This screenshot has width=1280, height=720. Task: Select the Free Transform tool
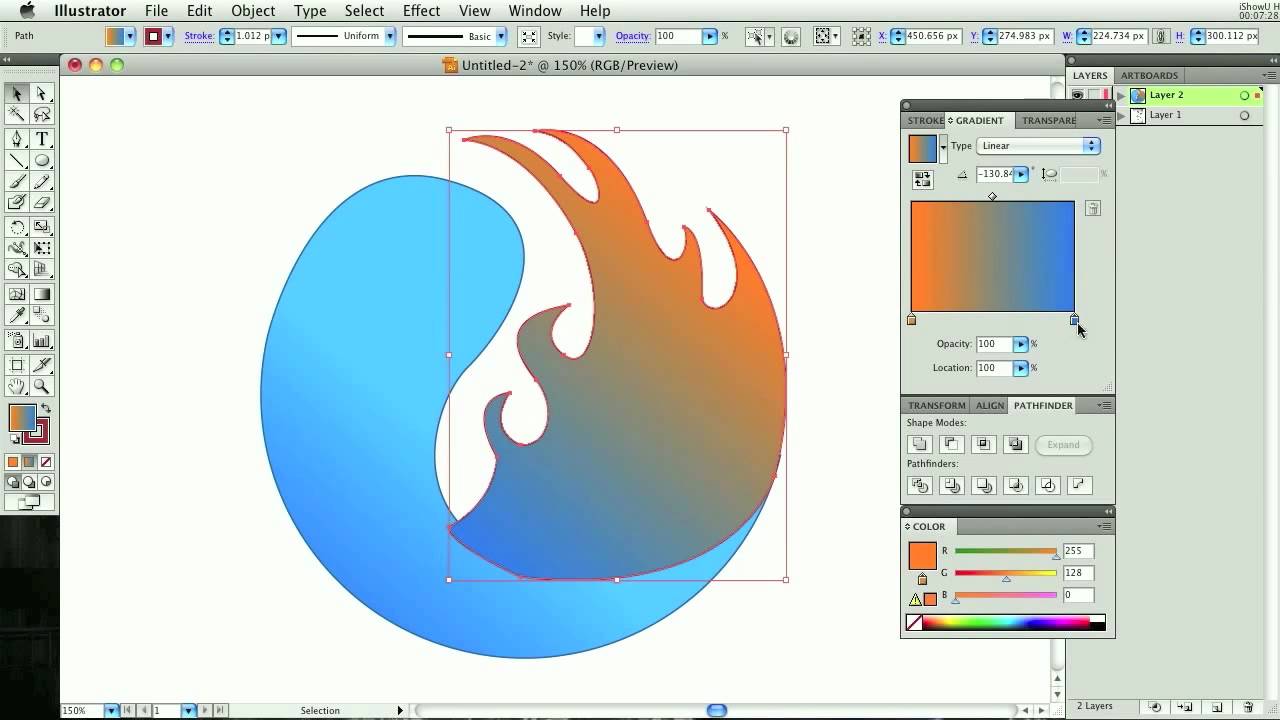(42, 248)
